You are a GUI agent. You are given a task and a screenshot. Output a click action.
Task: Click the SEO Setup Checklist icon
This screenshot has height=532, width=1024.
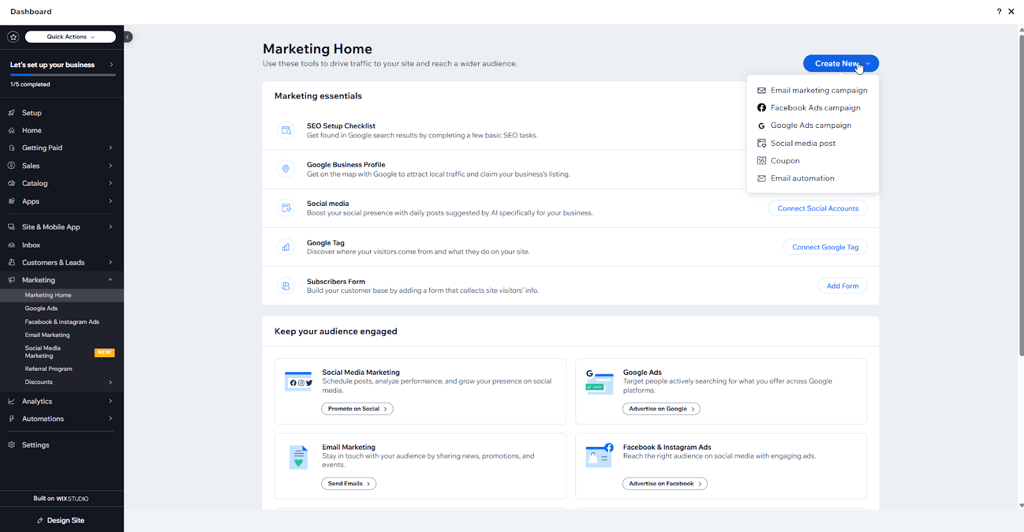click(285, 131)
